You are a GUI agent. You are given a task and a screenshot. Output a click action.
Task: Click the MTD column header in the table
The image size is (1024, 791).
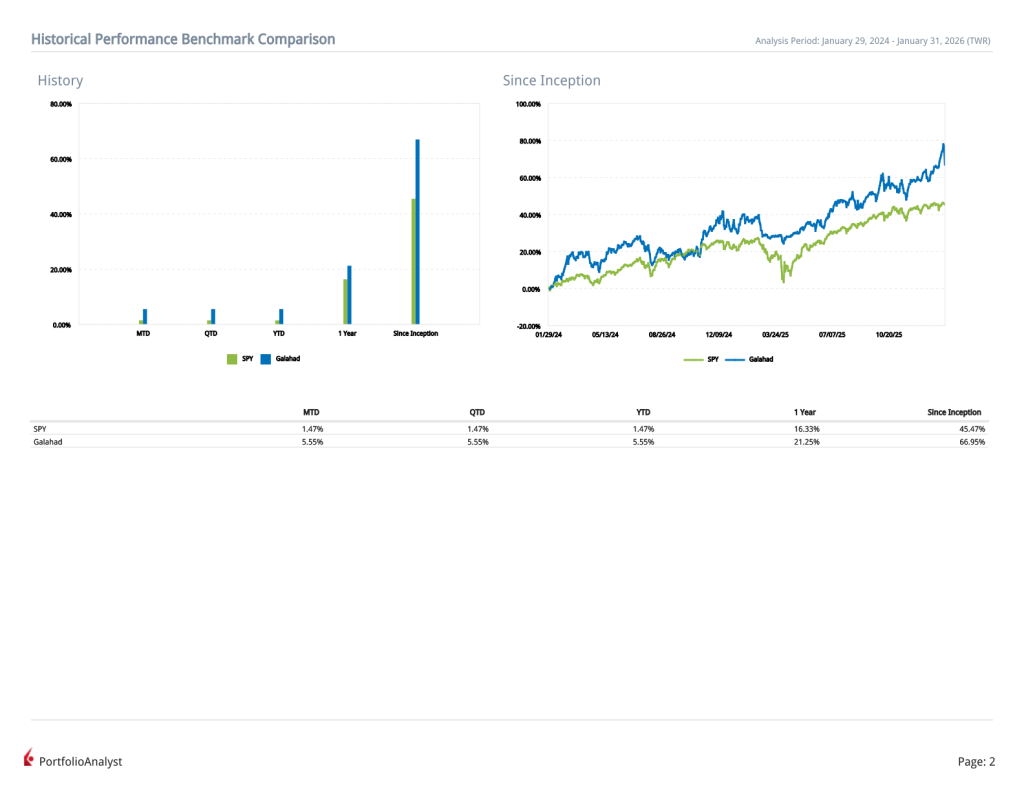311,412
